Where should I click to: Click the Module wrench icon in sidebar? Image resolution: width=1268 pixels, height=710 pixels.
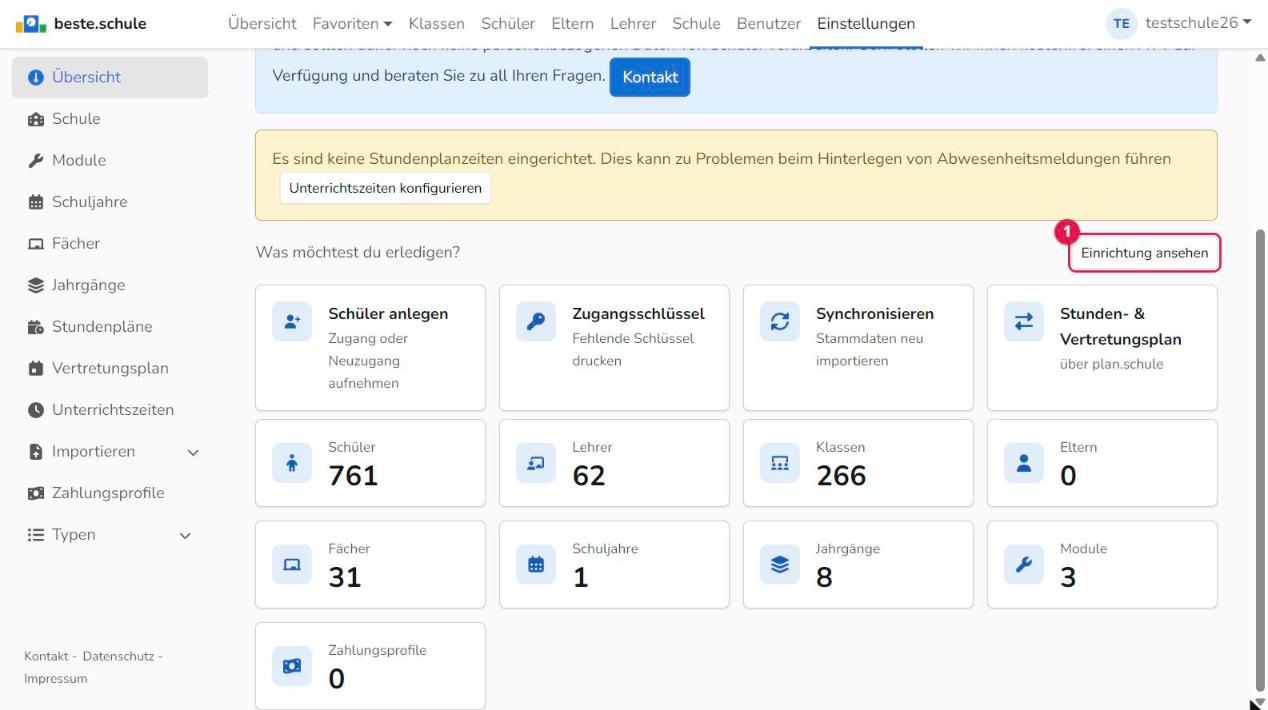(x=36, y=161)
